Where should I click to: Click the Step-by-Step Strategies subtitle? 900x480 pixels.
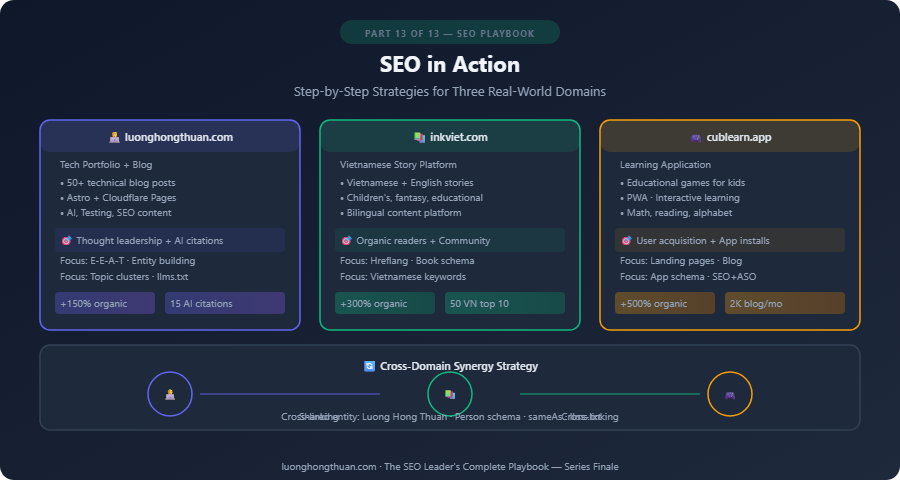(x=450, y=91)
